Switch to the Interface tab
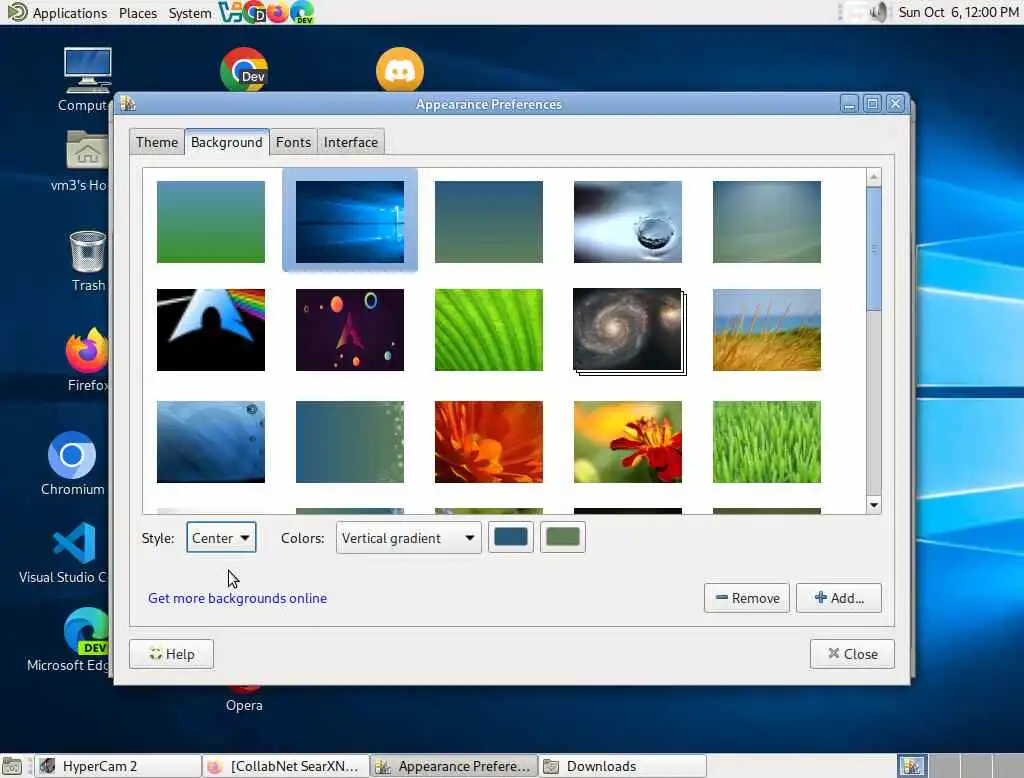Screen dimensions: 1024x778 [351, 142]
